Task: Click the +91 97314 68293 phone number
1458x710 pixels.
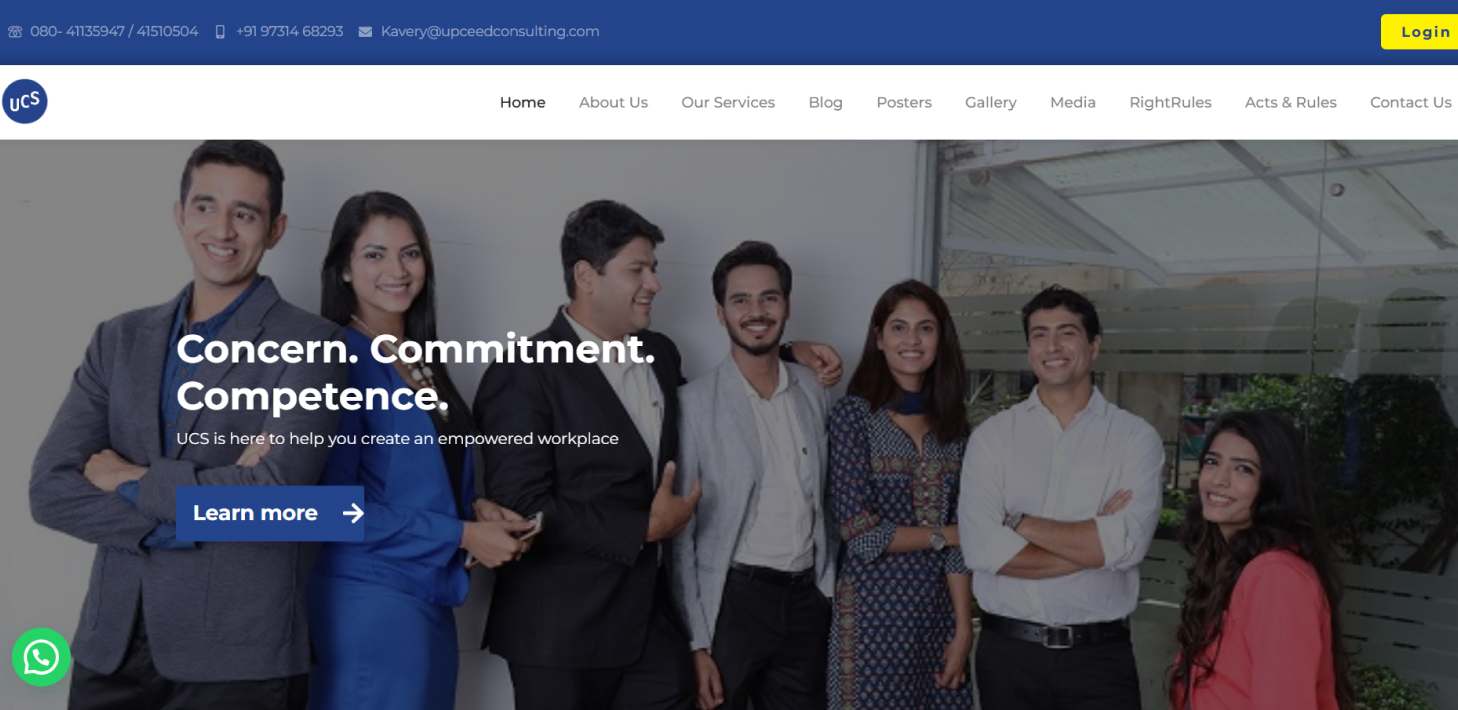Action: [x=289, y=31]
